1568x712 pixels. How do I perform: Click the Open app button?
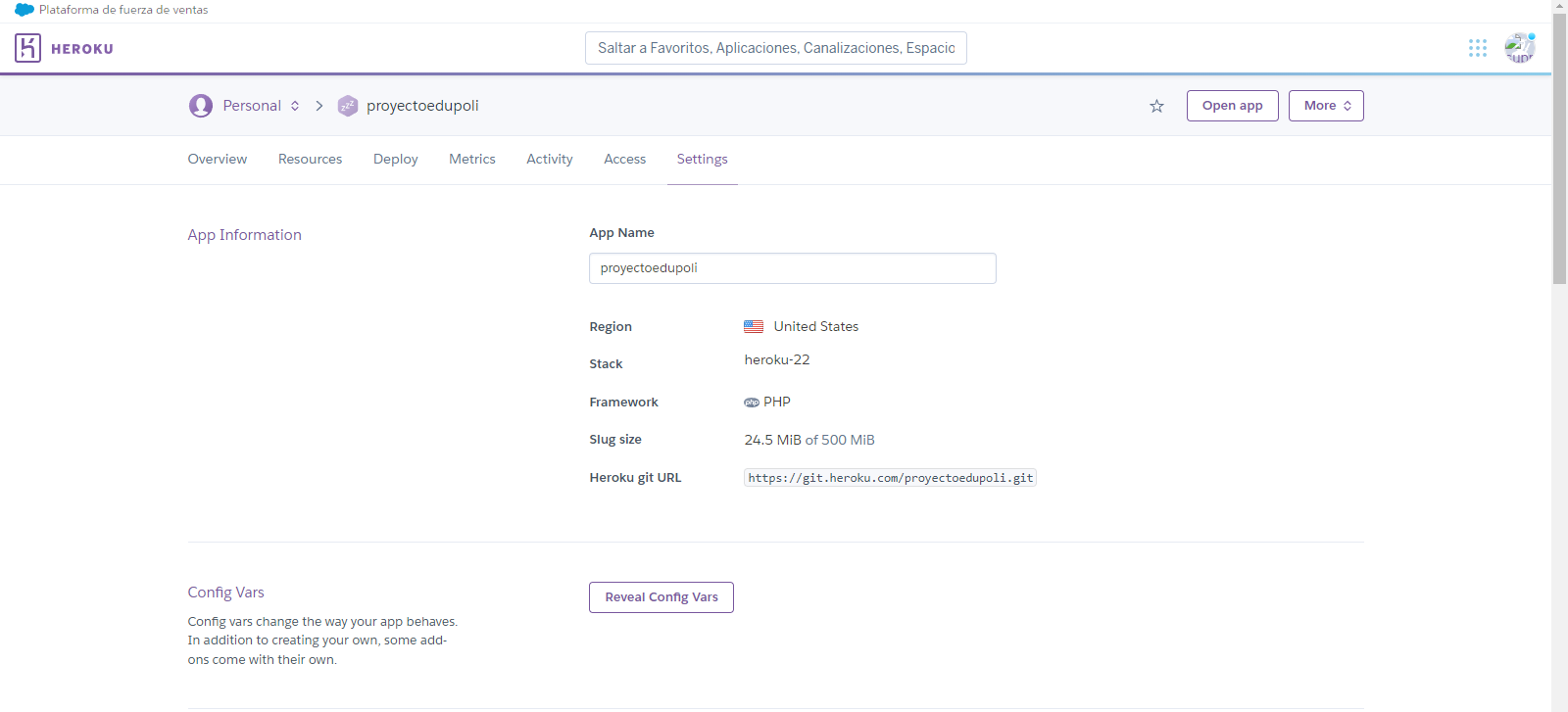[1233, 106]
